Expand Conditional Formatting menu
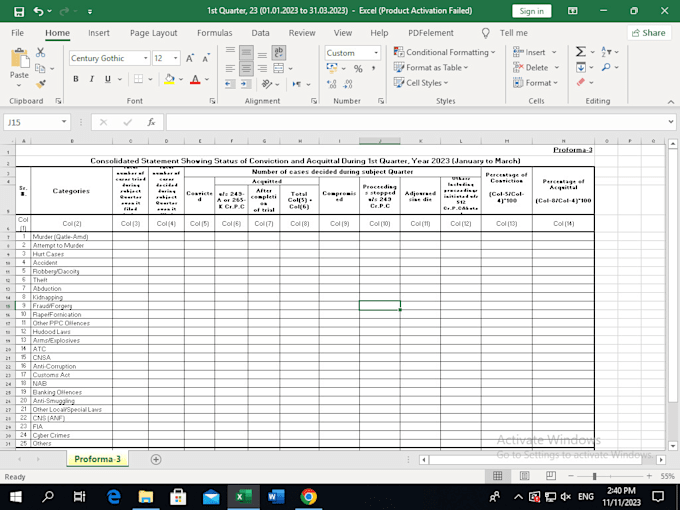 point(444,52)
